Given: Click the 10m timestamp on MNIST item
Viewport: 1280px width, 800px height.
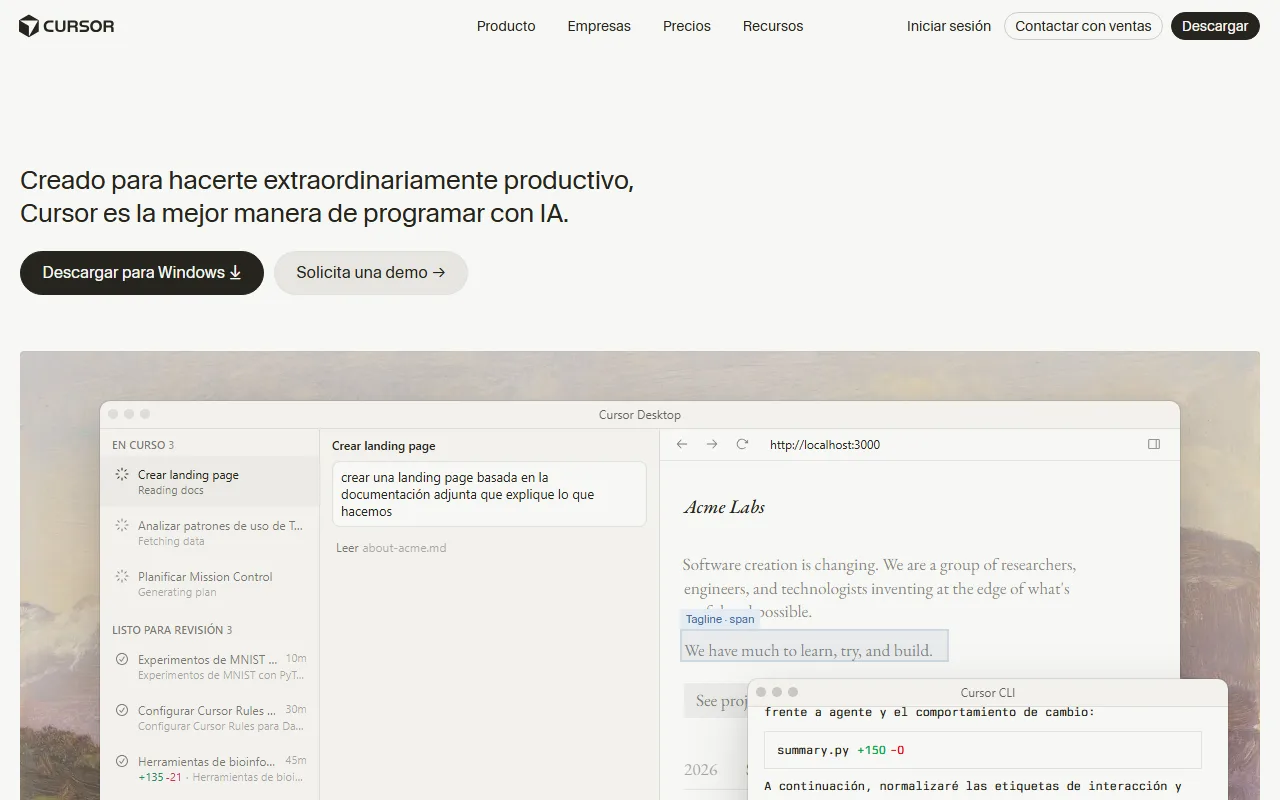Looking at the screenshot, I should pos(296,659).
